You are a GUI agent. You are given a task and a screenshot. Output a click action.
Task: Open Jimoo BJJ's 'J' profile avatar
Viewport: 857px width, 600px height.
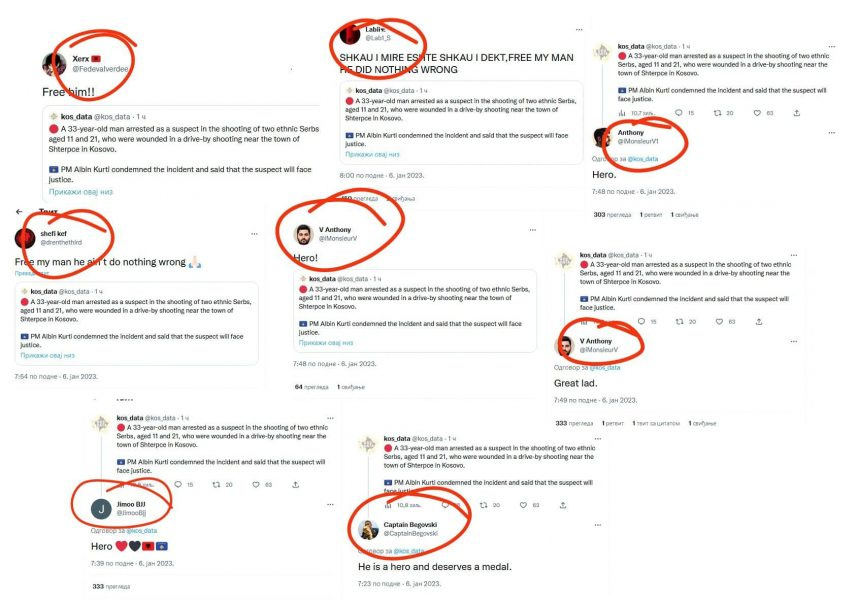pyautogui.click(x=101, y=509)
